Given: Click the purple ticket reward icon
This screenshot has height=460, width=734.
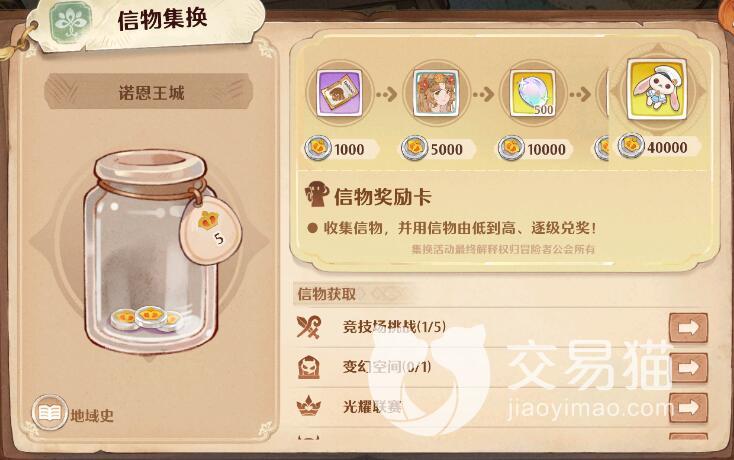Looking at the screenshot, I should (x=339, y=93).
